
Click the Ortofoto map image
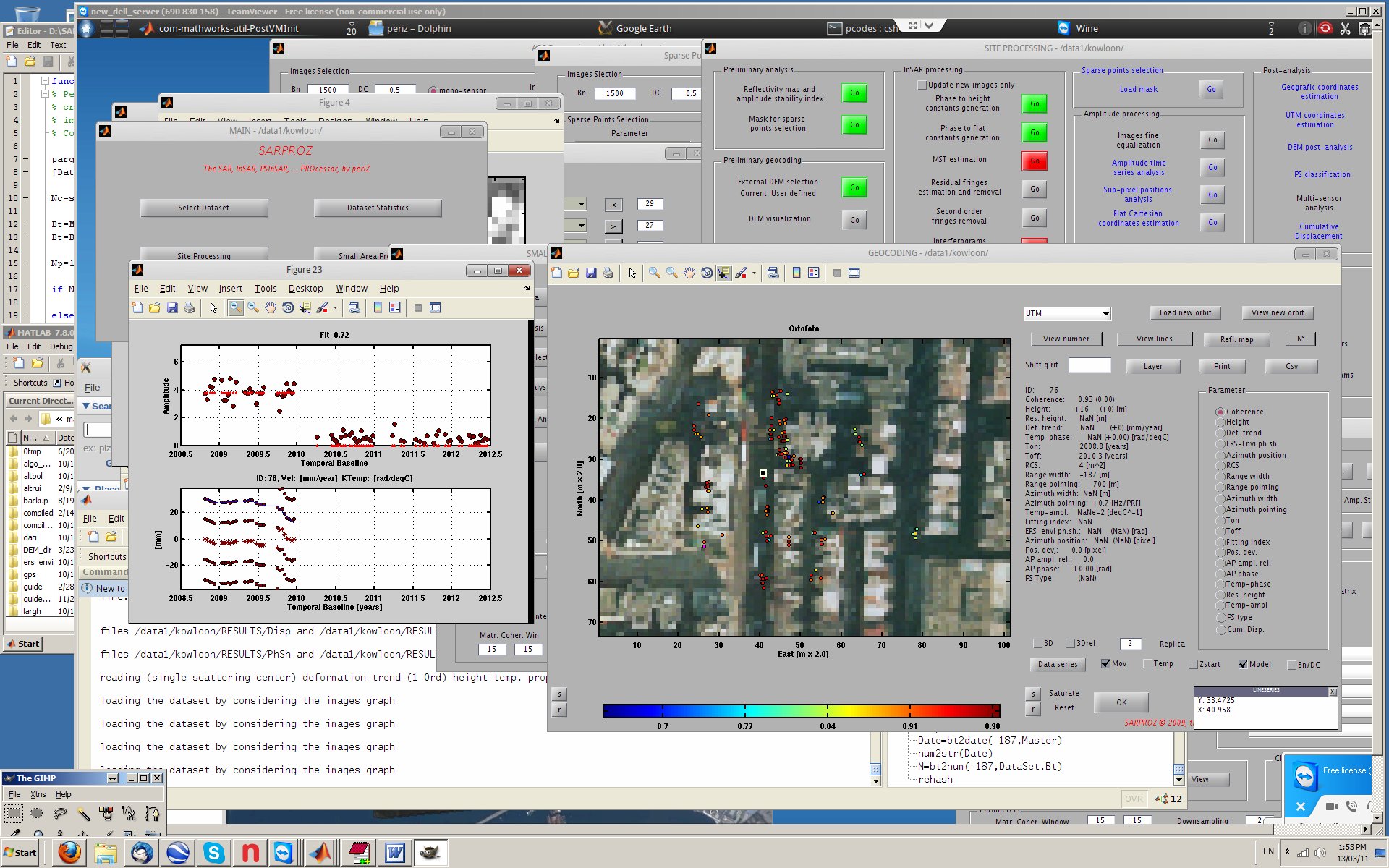pos(804,488)
